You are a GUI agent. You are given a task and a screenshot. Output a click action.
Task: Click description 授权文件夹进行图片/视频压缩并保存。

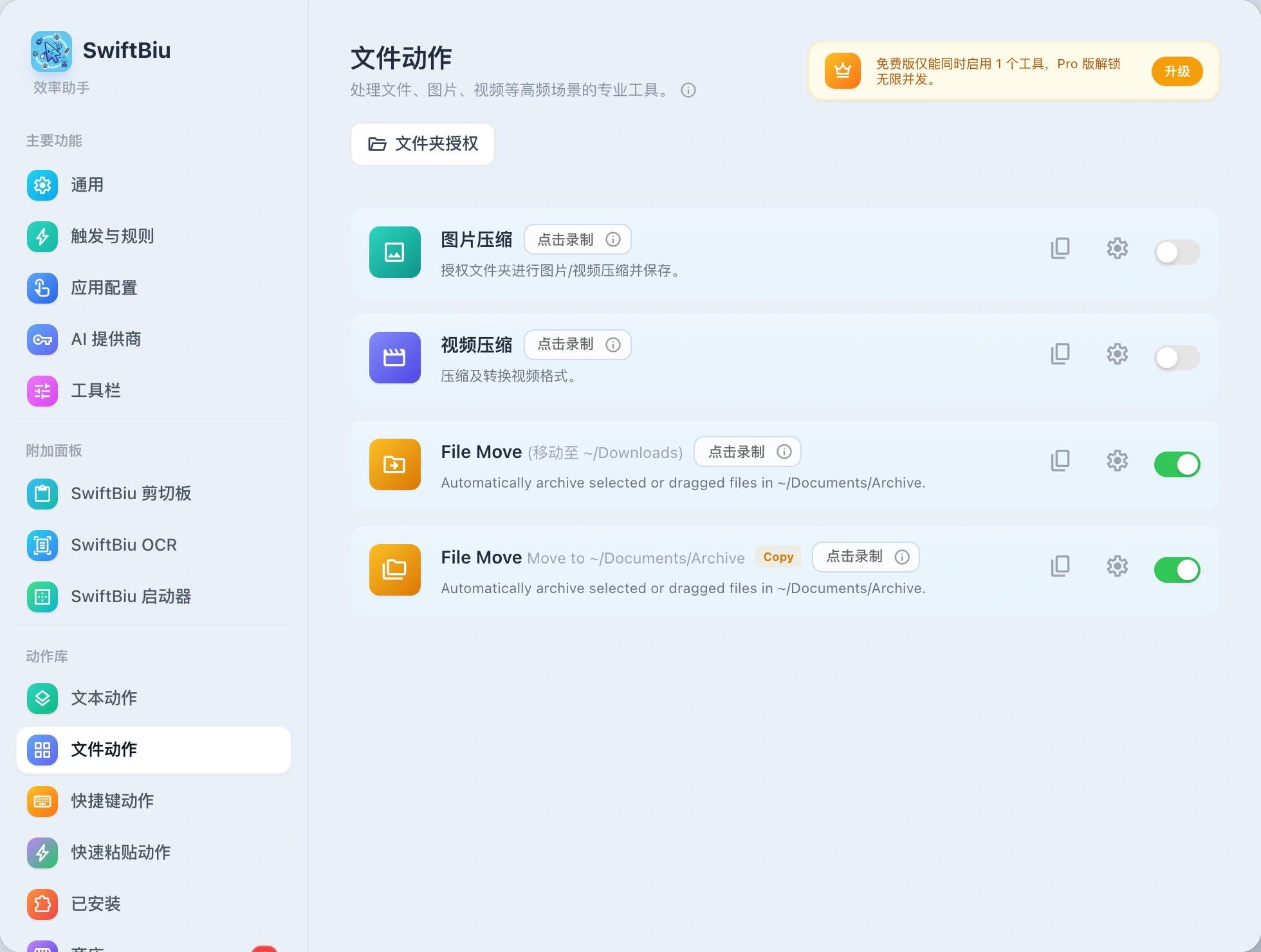tap(560, 270)
